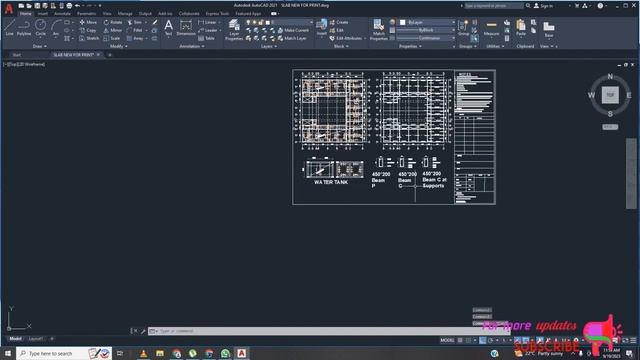Open the Annotate ribbon tab
This screenshot has width=640, height=360.
coord(62,13)
